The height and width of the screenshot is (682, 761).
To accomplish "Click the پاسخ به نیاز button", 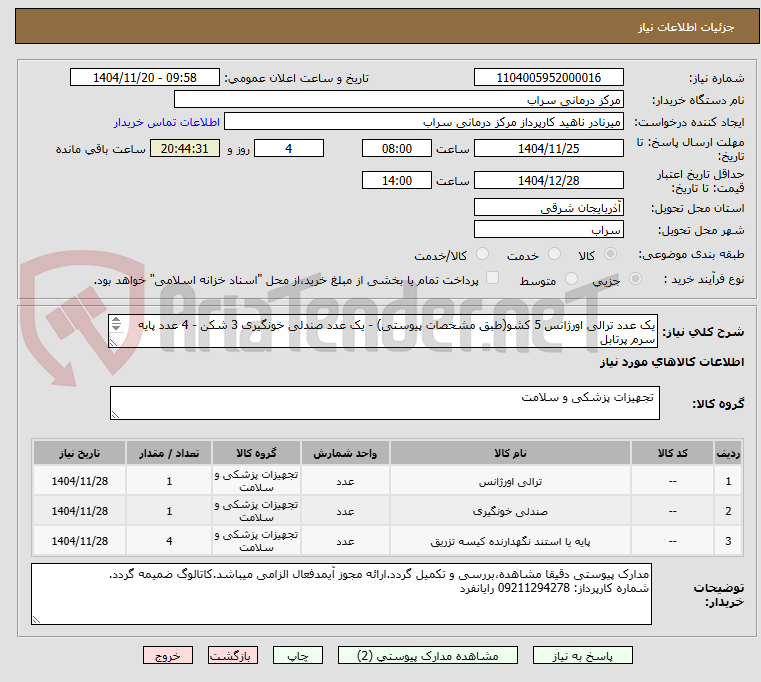I will pos(582,655).
